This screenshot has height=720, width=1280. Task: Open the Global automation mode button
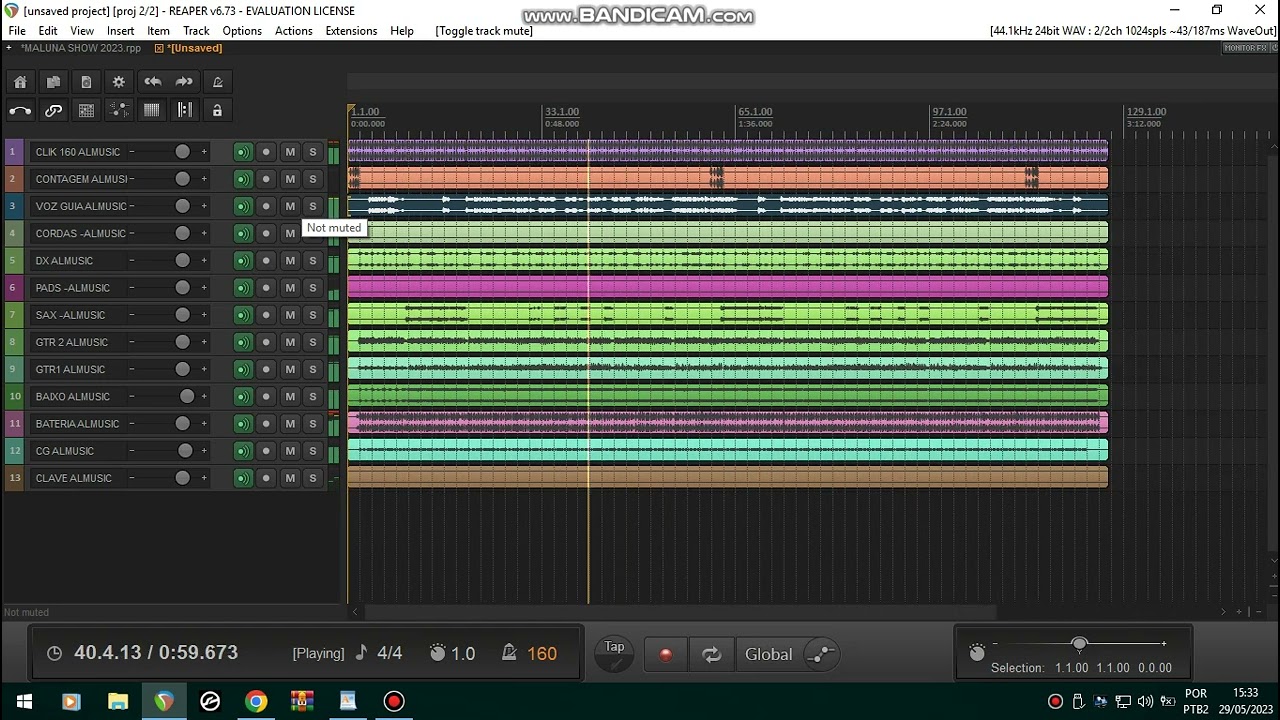[x=768, y=654]
